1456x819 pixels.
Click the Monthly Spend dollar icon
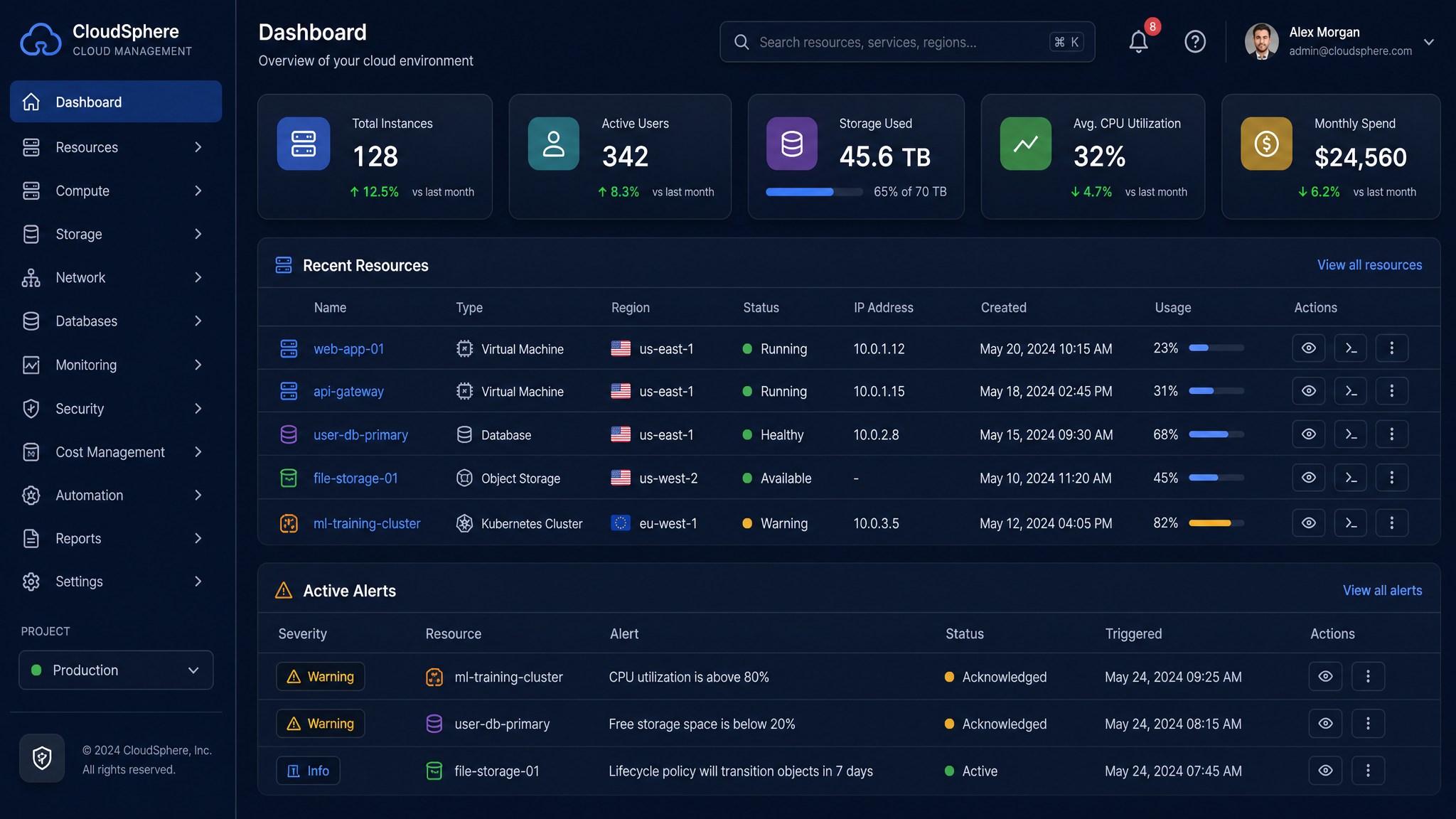click(1266, 144)
